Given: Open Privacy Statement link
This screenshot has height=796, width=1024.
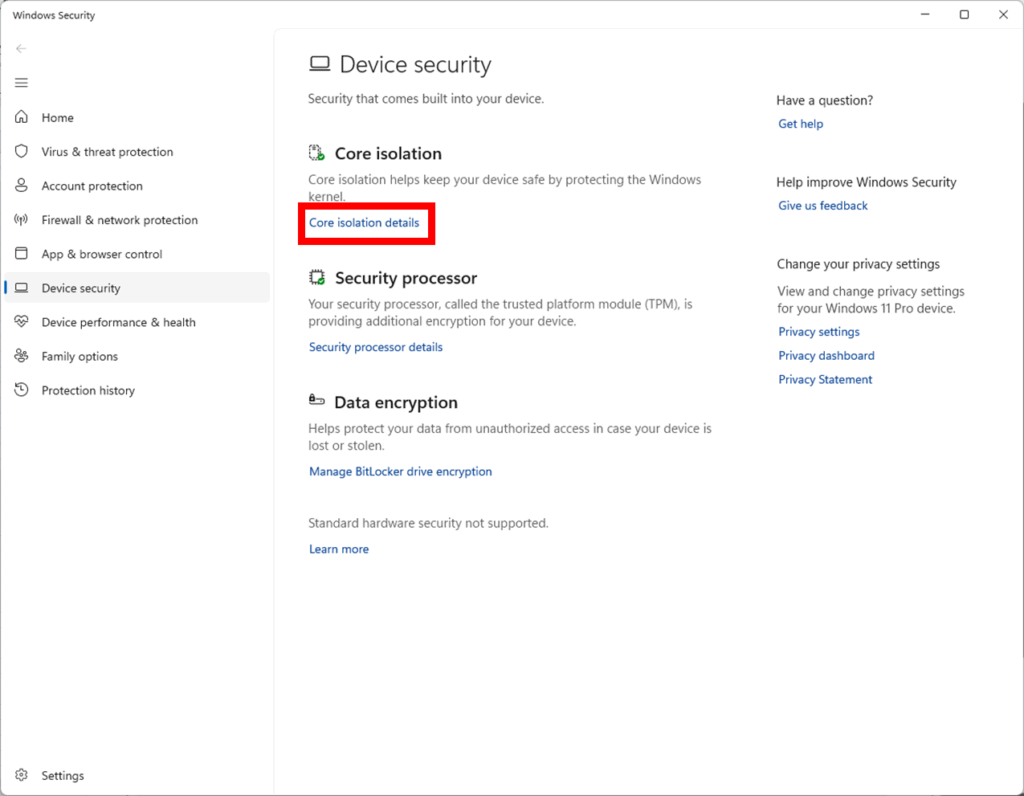Looking at the screenshot, I should pyautogui.click(x=825, y=379).
